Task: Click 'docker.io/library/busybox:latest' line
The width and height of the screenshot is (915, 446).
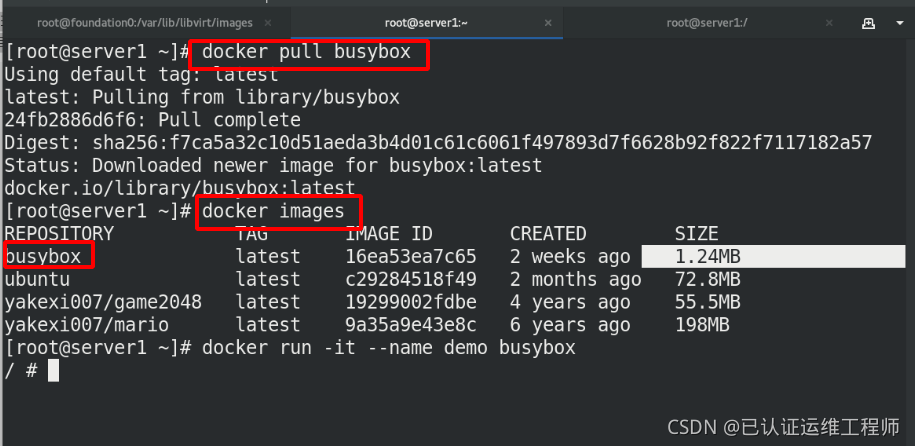Action: point(180,188)
